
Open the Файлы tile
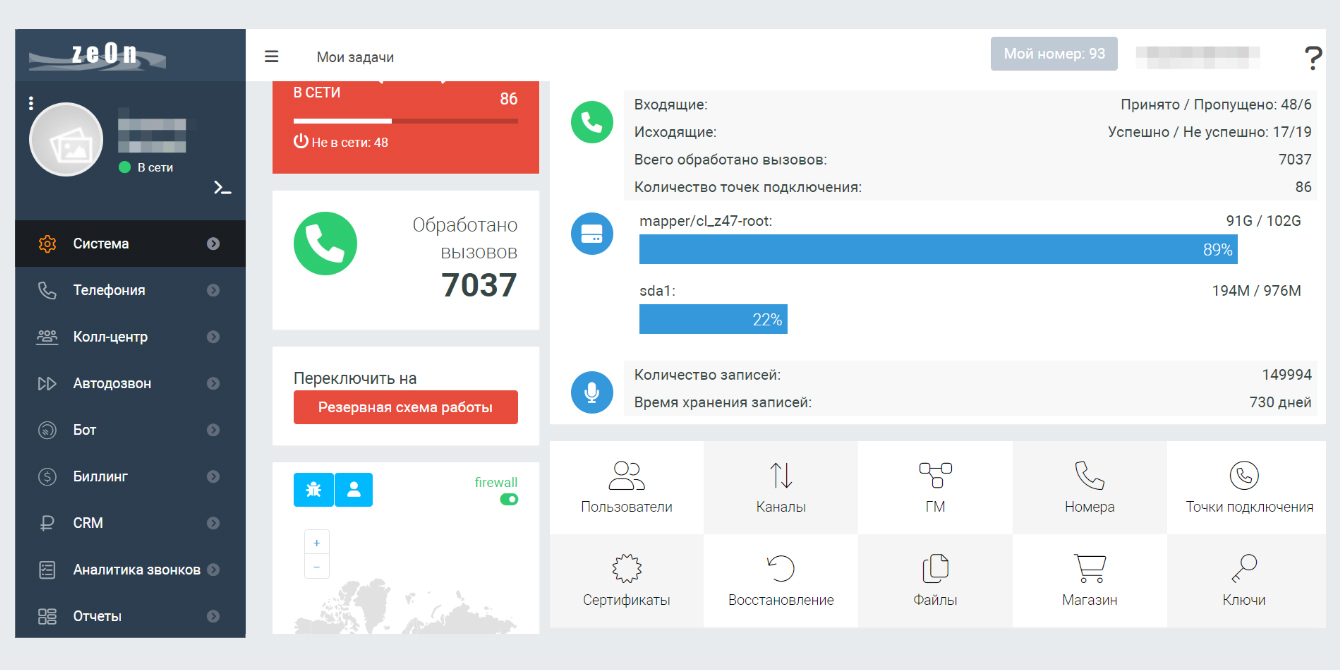click(935, 581)
